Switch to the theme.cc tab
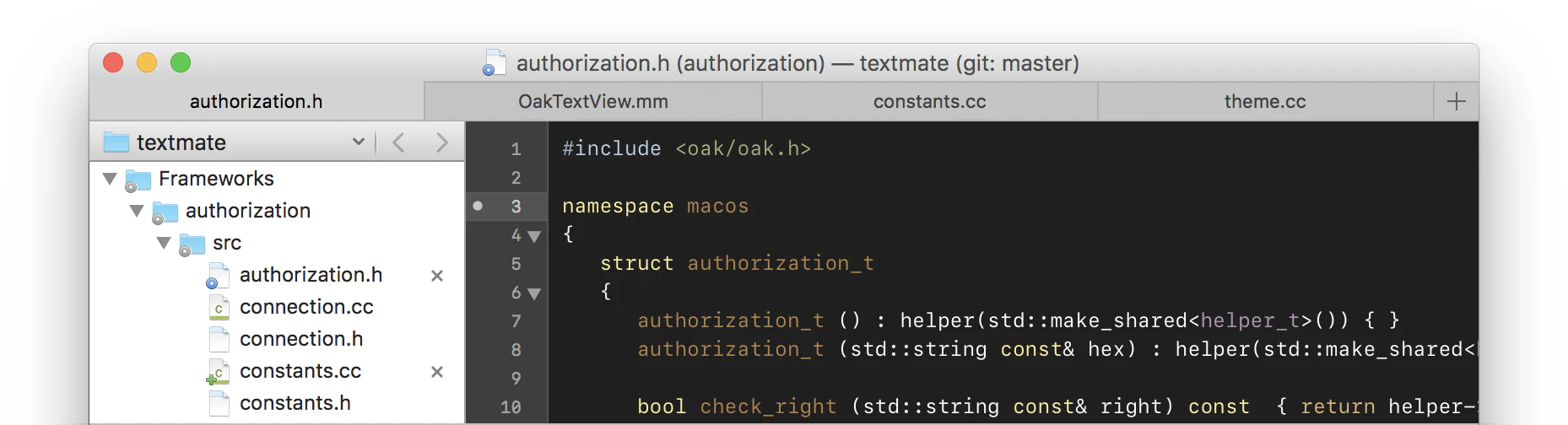The width and height of the screenshot is (1568, 425). tap(1265, 102)
